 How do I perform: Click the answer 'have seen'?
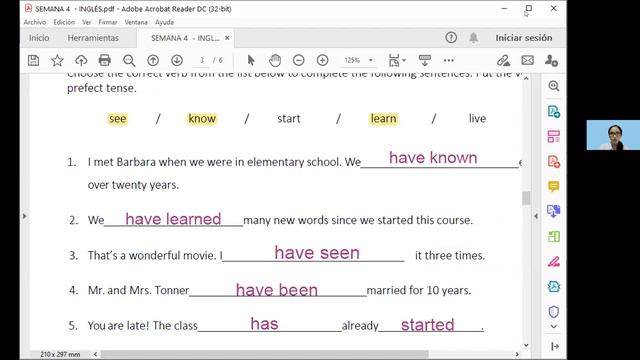[317, 253]
